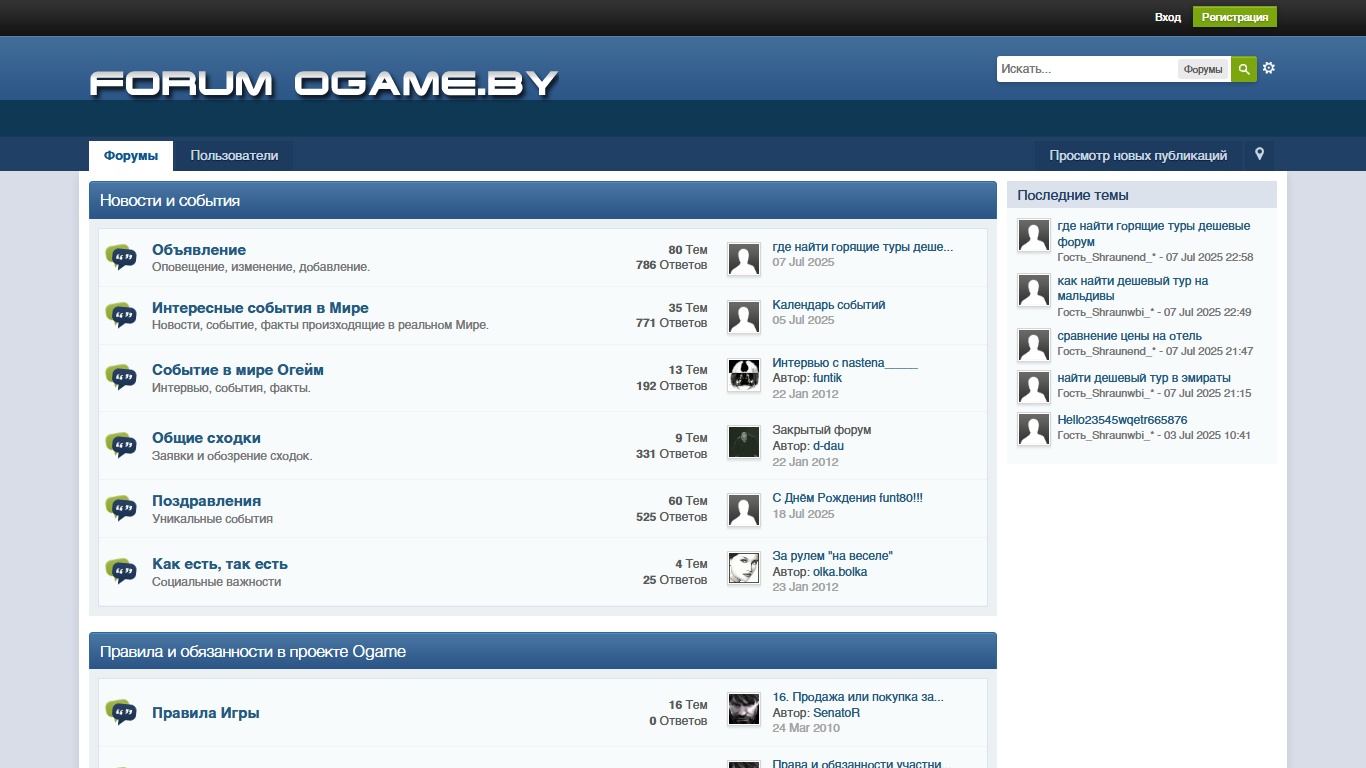Click the green Регистрация button

click(1235, 17)
